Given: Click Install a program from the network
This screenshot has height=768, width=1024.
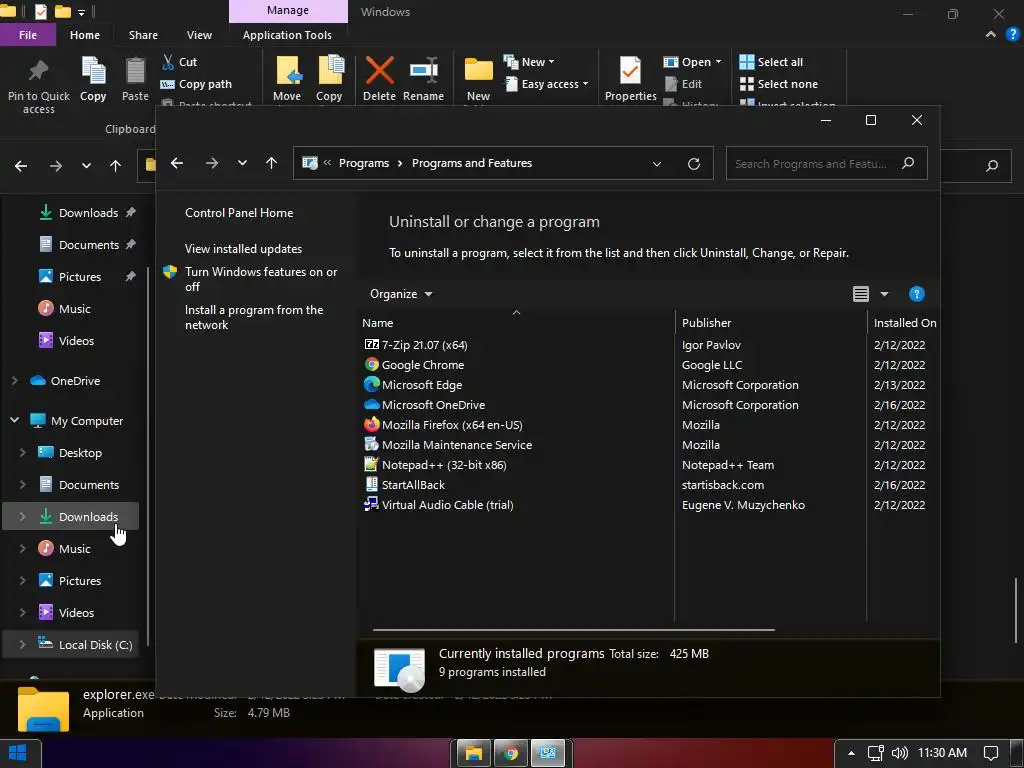Looking at the screenshot, I should click(x=254, y=317).
